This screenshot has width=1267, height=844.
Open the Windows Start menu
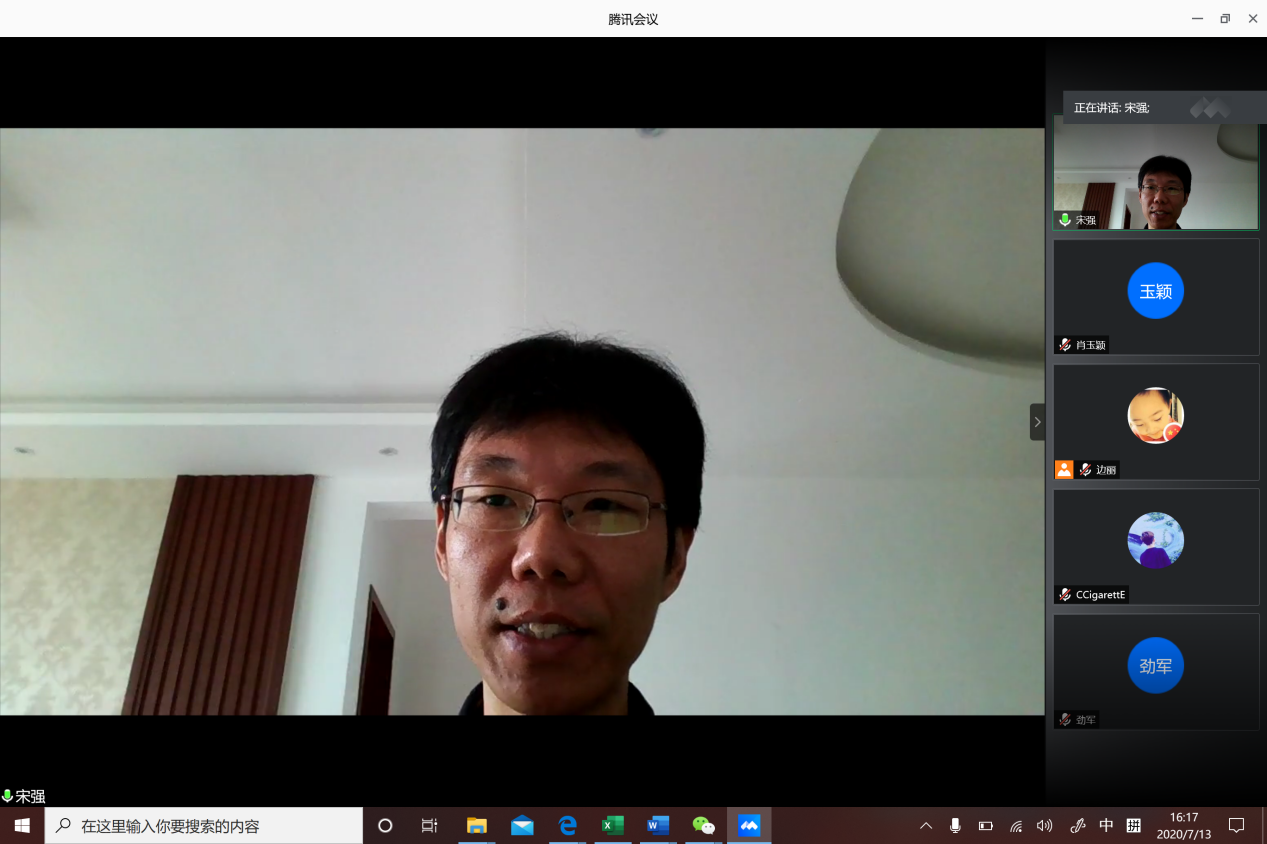[22, 826]
